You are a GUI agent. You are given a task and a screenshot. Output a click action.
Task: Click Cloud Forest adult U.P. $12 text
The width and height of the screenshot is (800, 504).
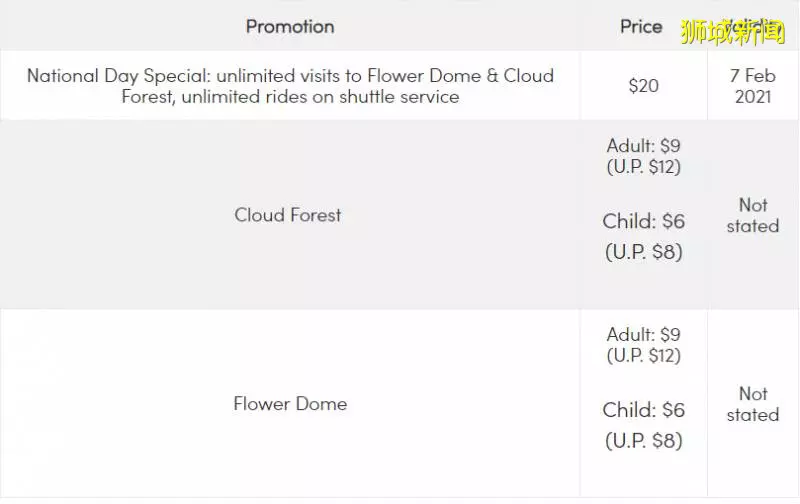(x=643, y=167)
